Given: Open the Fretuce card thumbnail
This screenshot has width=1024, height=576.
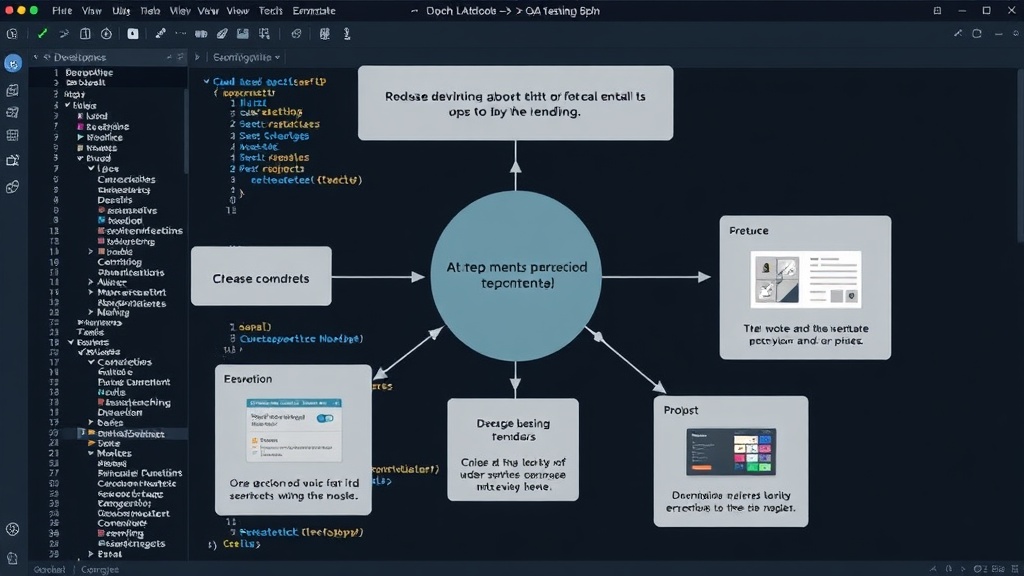Looking at the screenshot, I should click(806, 280).
